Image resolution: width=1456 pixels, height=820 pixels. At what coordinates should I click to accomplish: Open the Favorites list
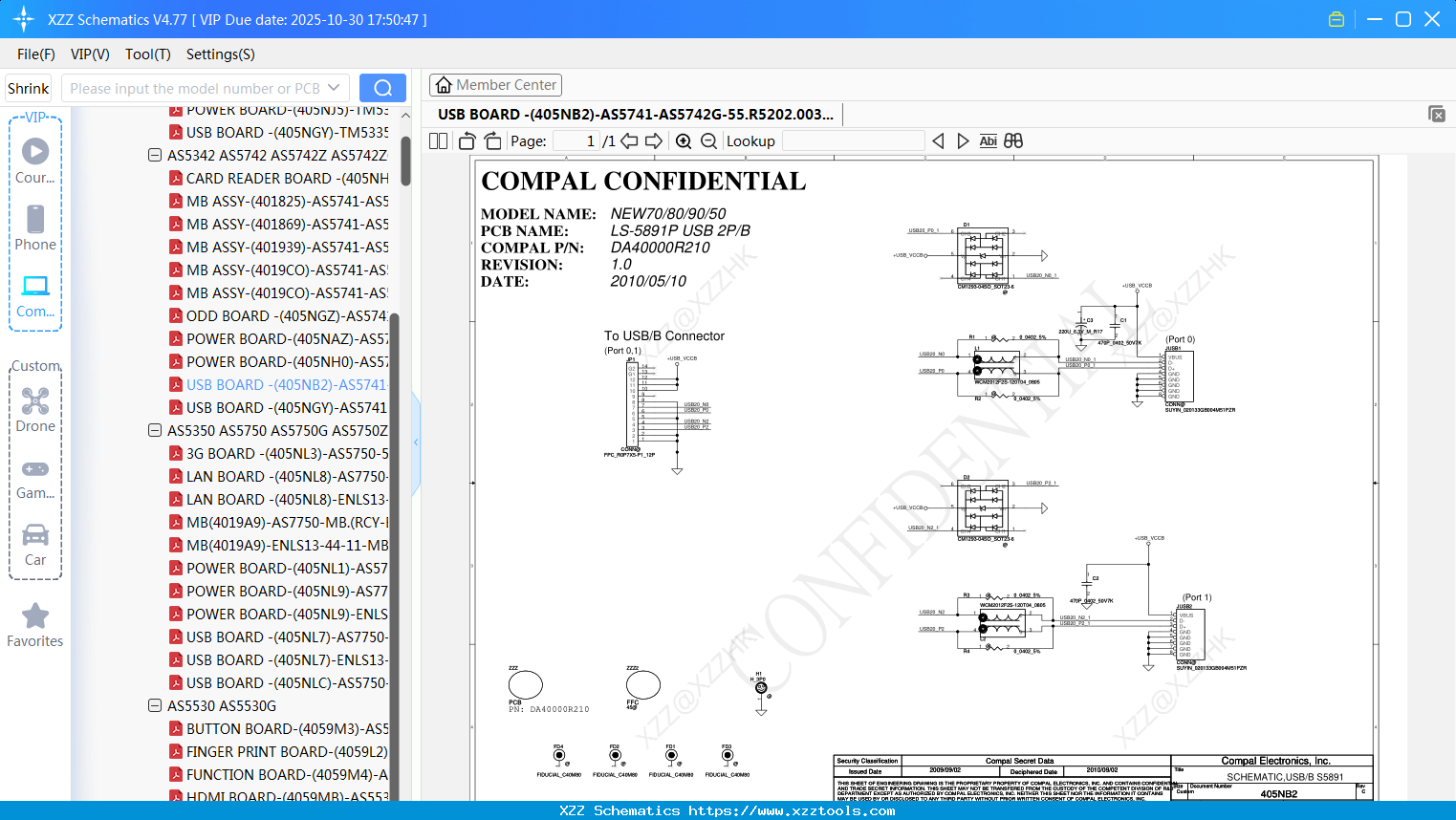coord(35,626)
